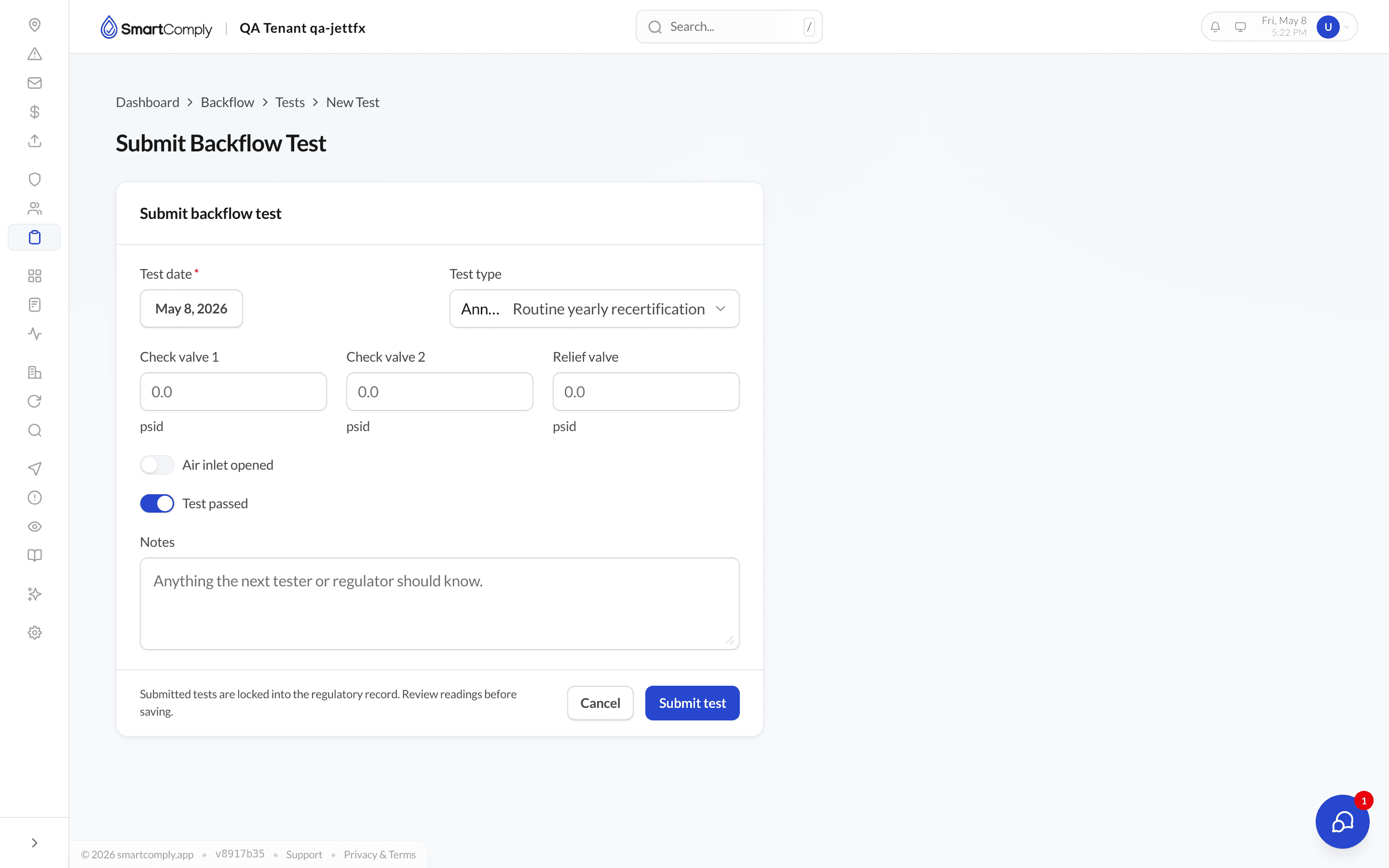1389x868 pixels.
Task: Open the document notes sidebar icon
Action: pos(34,305)
